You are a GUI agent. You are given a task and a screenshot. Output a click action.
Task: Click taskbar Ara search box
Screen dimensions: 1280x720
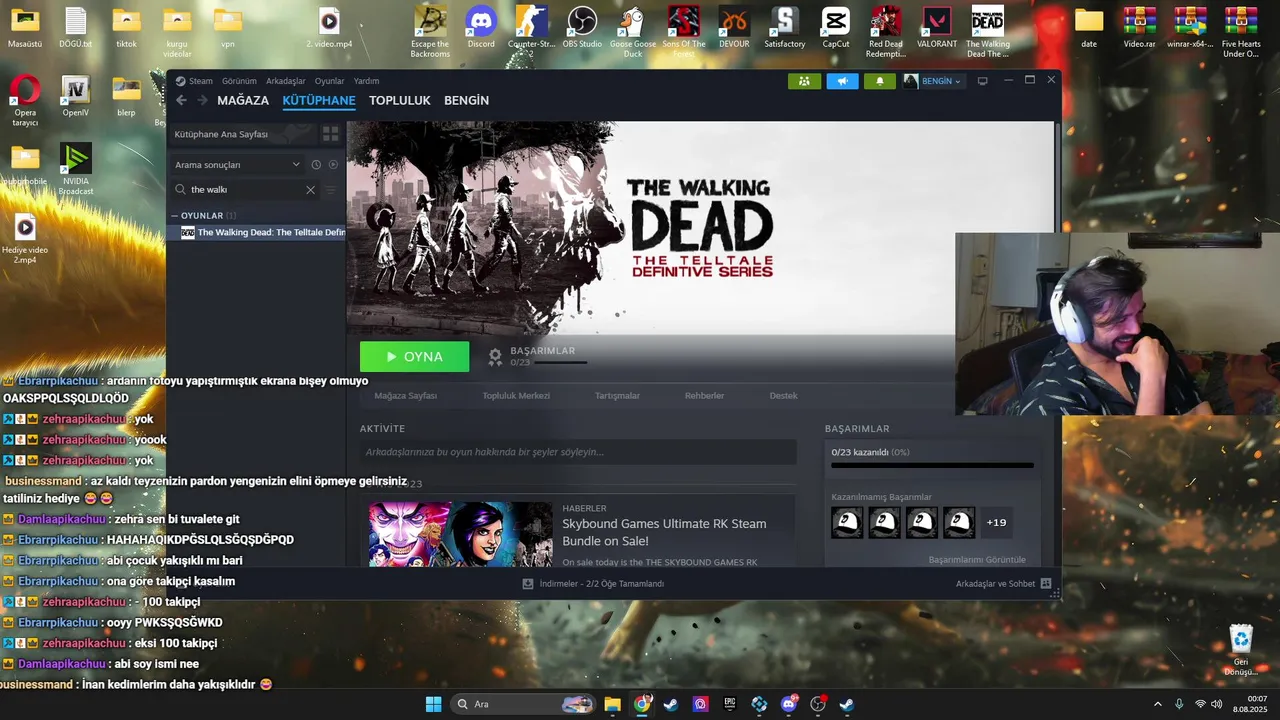(x=523, y=704)
